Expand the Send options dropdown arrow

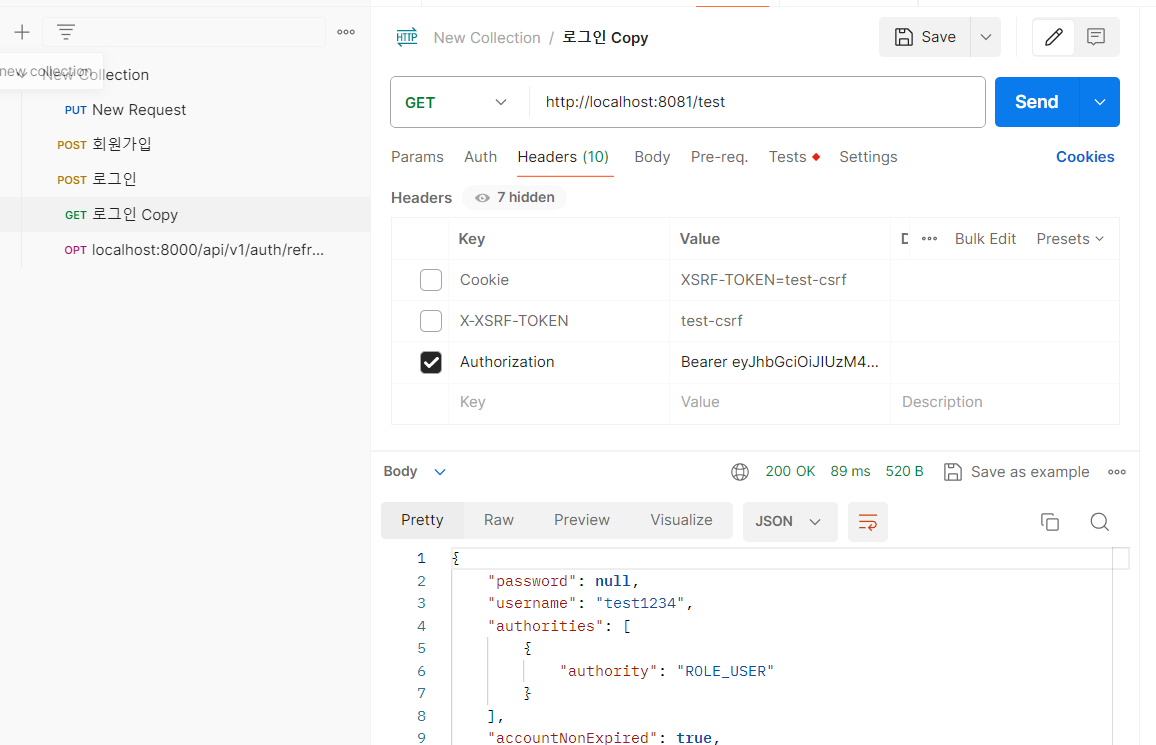(1099, 102)
